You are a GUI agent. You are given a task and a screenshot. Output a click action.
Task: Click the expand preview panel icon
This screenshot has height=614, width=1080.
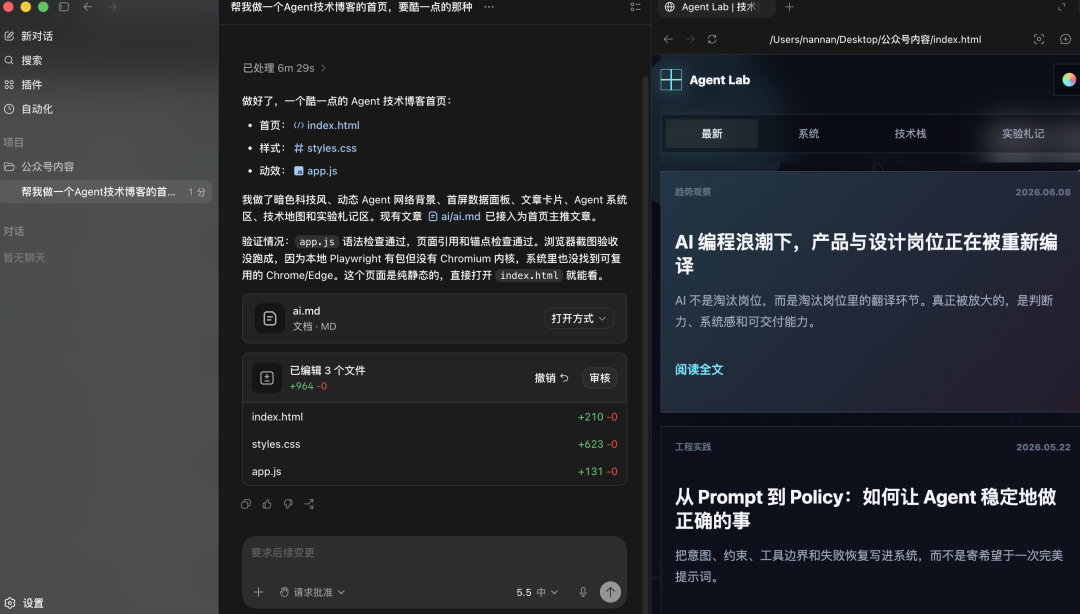(x=1061, y=7)
